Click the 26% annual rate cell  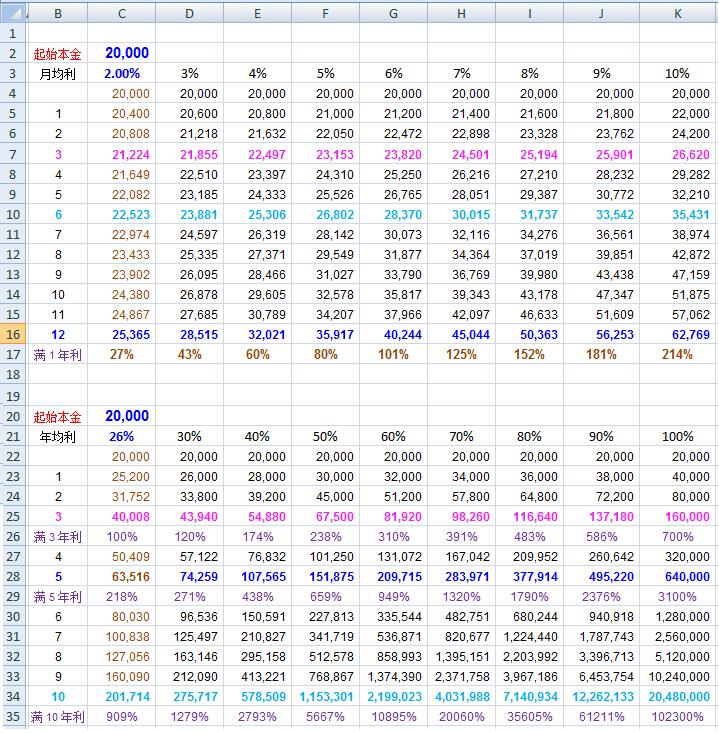click(122, 436)
